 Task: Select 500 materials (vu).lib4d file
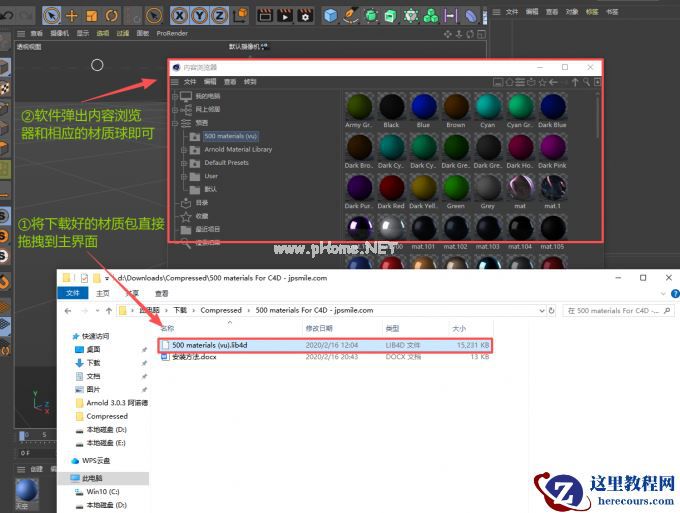point(325,345)
